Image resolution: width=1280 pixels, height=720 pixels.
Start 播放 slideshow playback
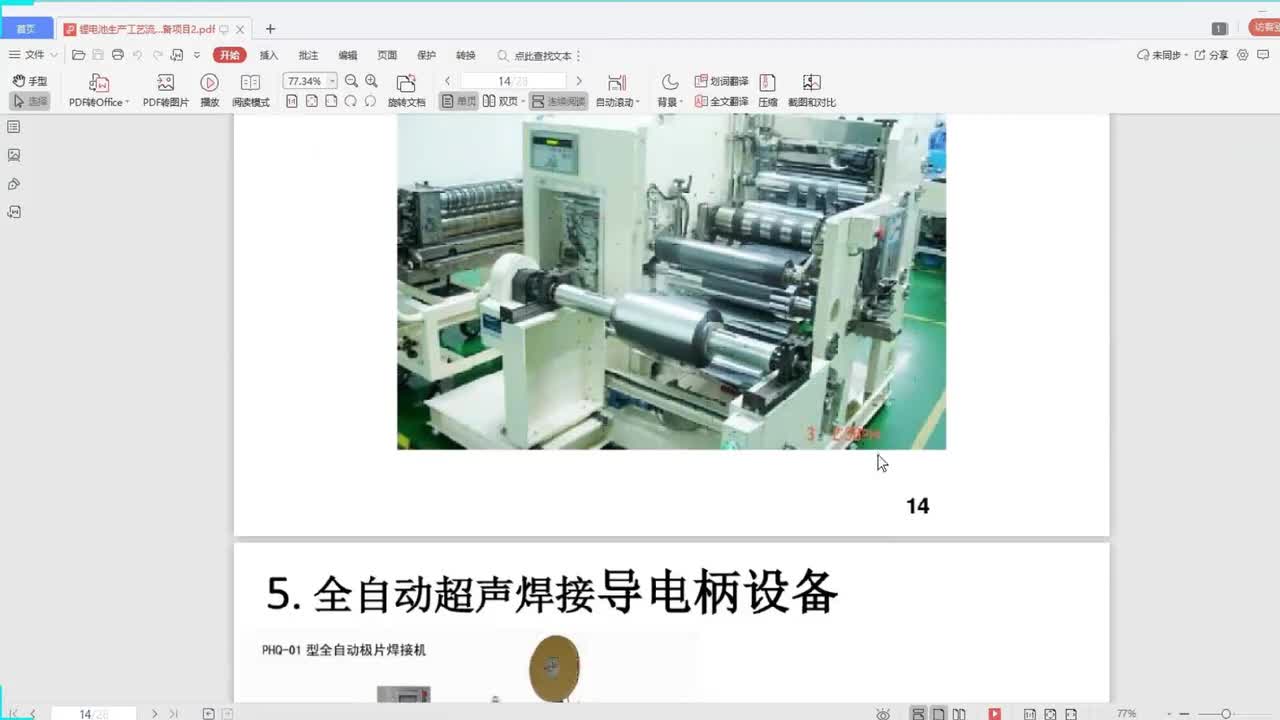[x=209, y=90]
